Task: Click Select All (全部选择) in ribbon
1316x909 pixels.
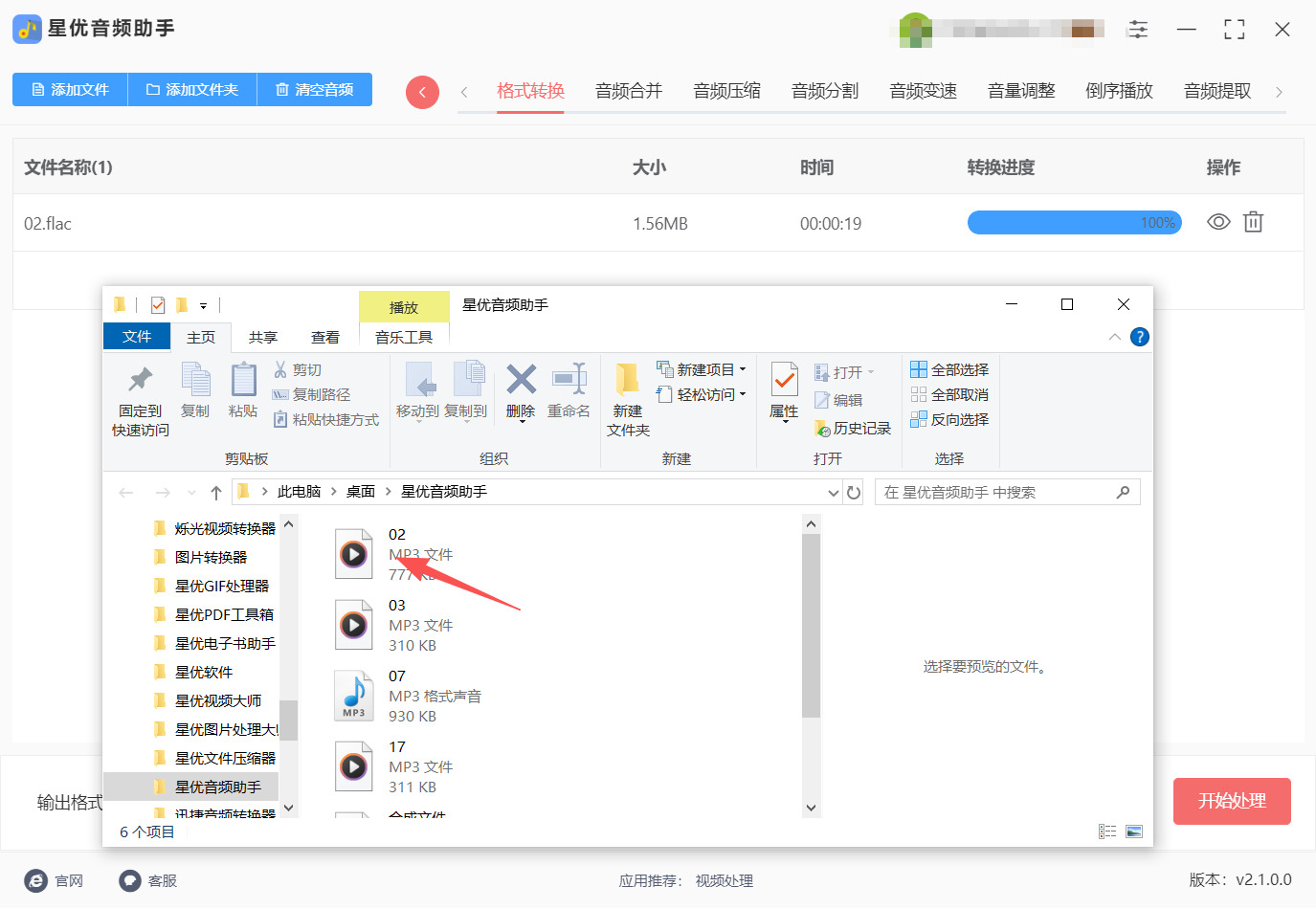Action: 949,369
